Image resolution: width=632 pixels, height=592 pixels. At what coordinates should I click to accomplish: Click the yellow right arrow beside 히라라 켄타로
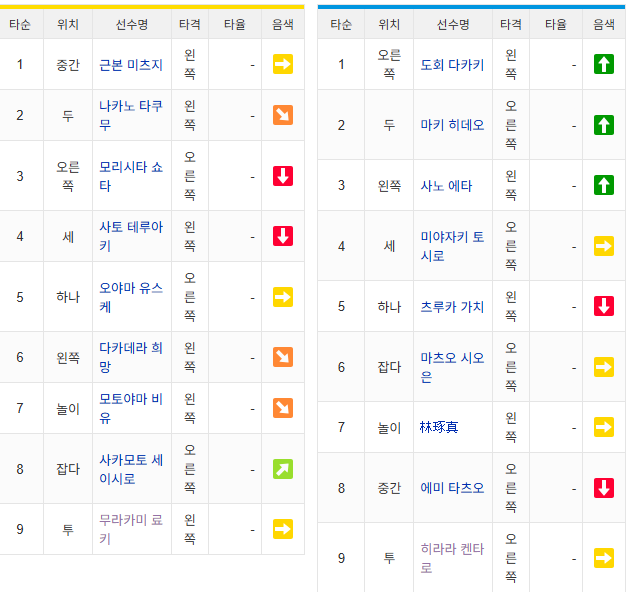click(x=604, y=558)
